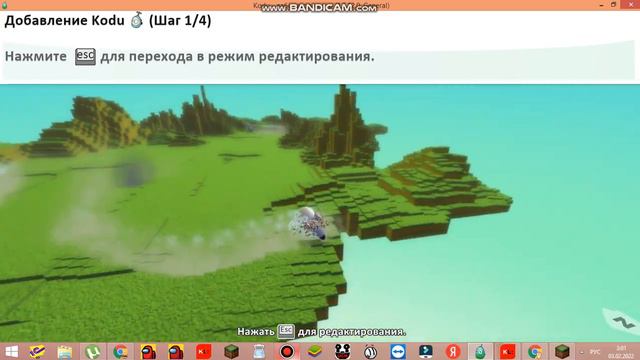The image size is (640, 360).
Task: Open the first Among Us taskbar icon
Action: pos(148,351)
